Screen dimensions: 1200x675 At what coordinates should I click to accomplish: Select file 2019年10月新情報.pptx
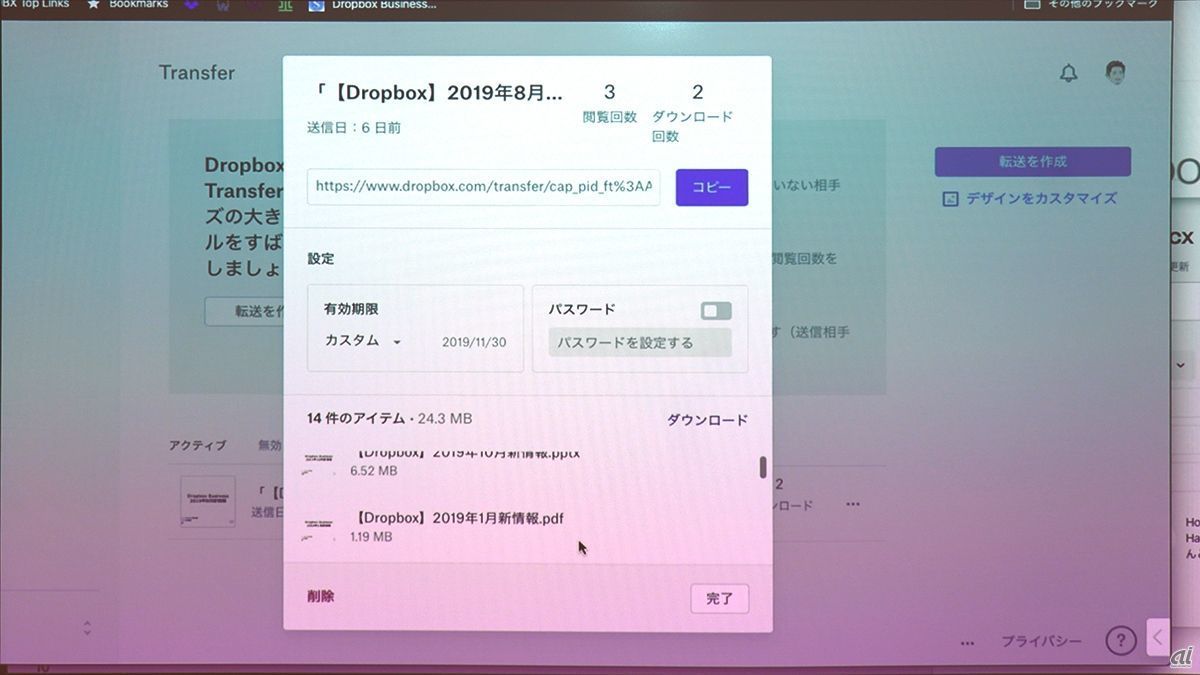465,452
